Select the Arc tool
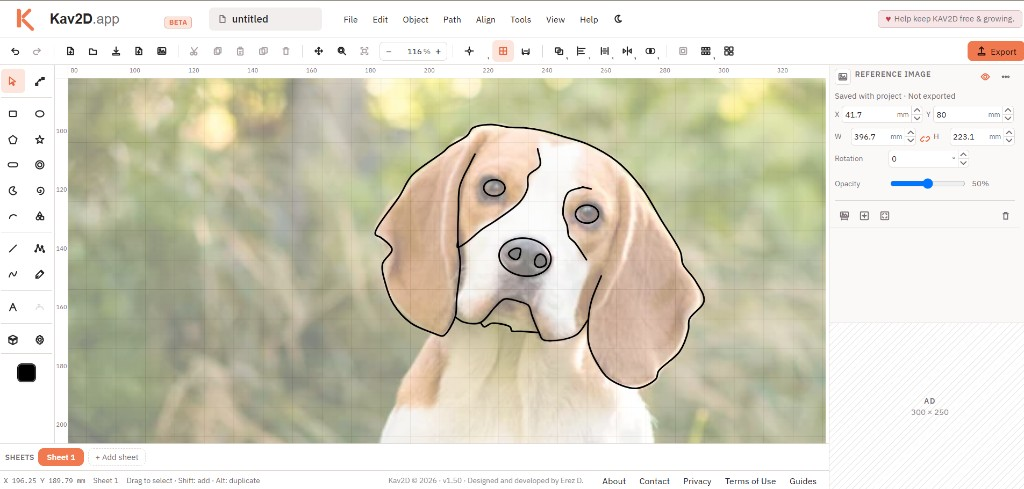 tap(13, 216)
